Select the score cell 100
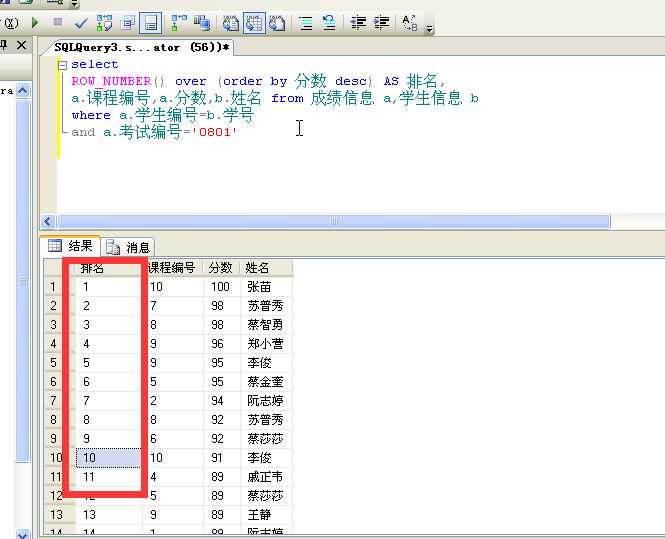The width and height of the screenshot is (665, 539). click(x=221, y=287)
